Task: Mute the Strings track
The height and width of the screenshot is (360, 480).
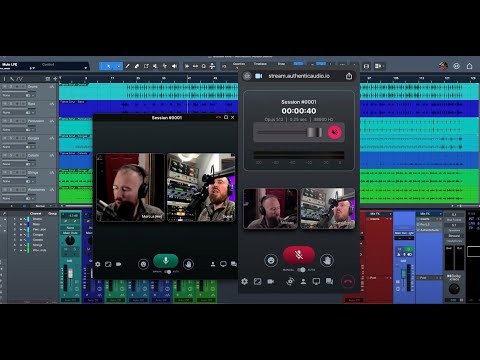Action: (4, 173)
